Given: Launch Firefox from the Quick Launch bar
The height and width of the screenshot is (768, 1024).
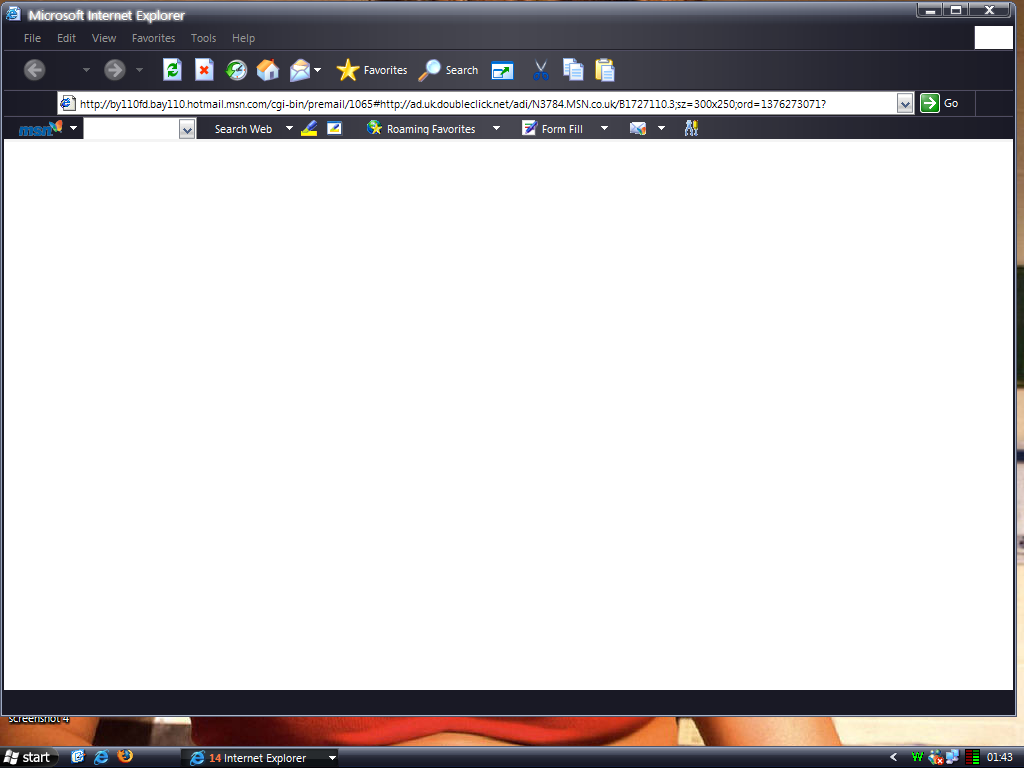Looking at the screenshot, I should [125, 757].
